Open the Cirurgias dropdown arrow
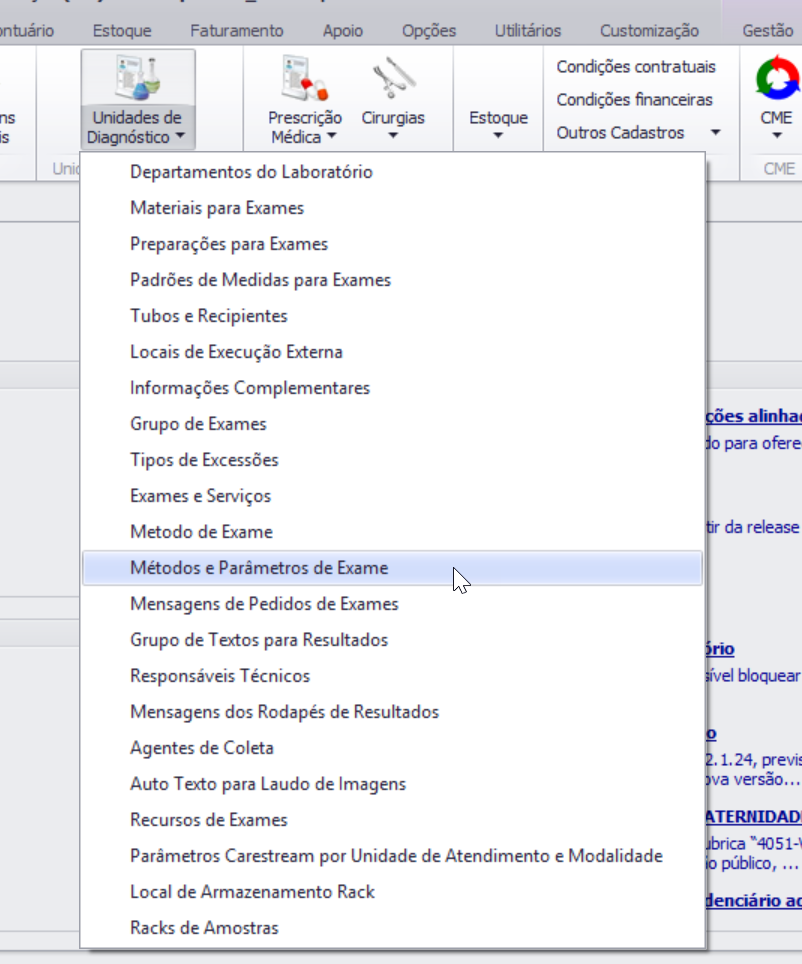Image resolution: width=802 pixels, height=964 pixels. (x=393, y=136)
